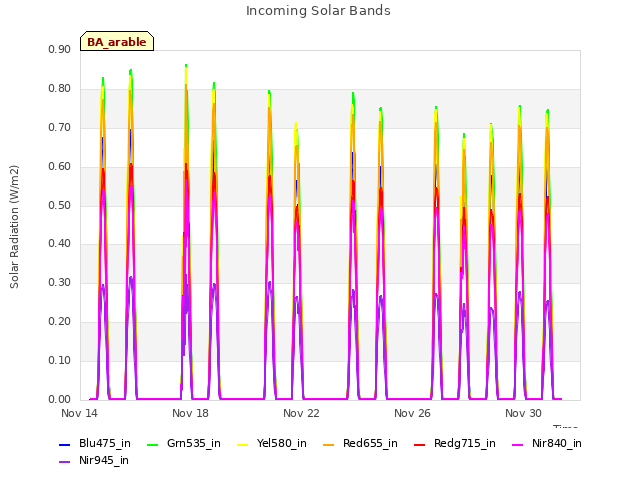Click the 0.70 y-axis tick label
The height and width of the screenshot is (480, 640).
point(60,128)
